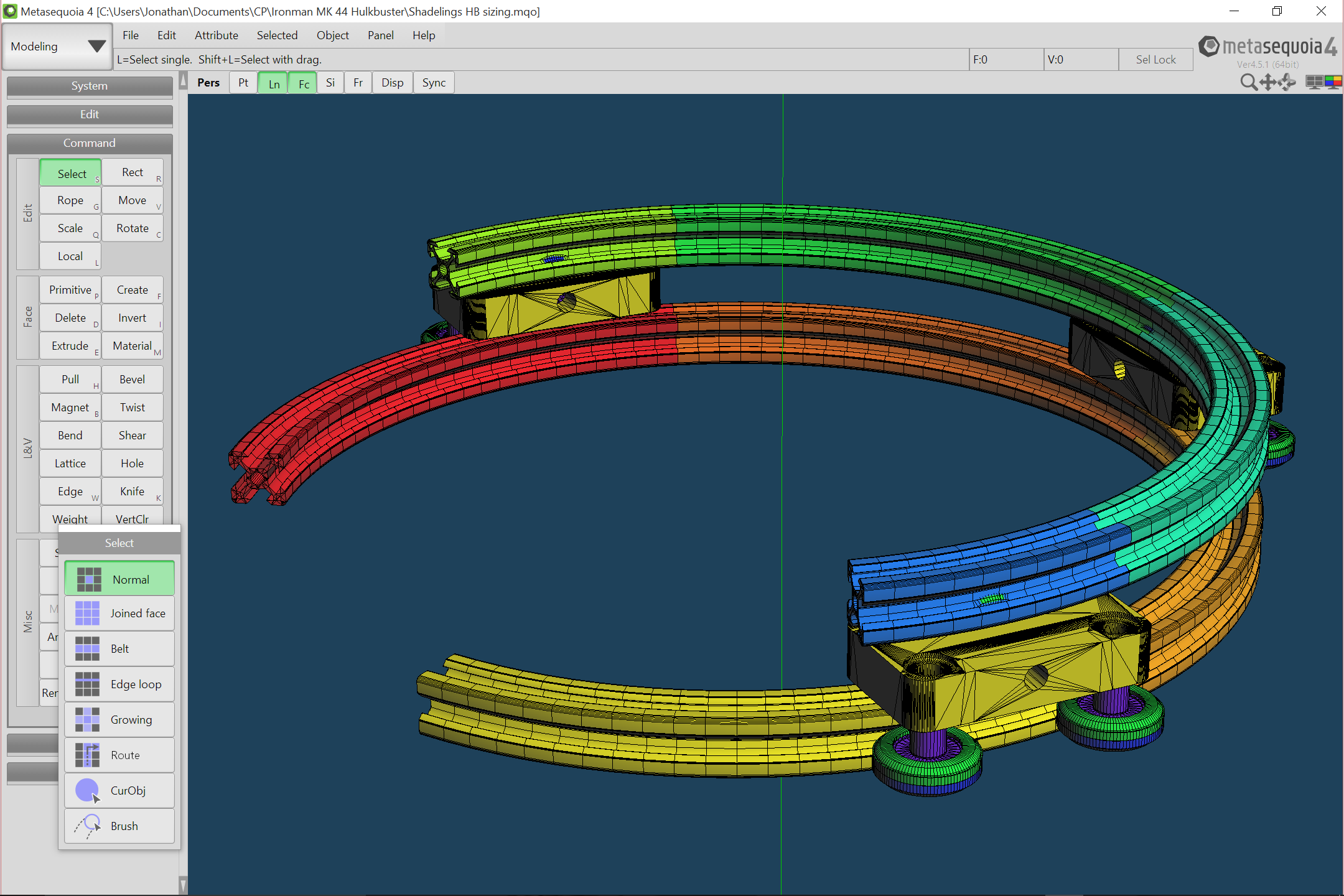This screenshot has width=1344, height=896.
Task: Activate the Local command
Action: 70,256
